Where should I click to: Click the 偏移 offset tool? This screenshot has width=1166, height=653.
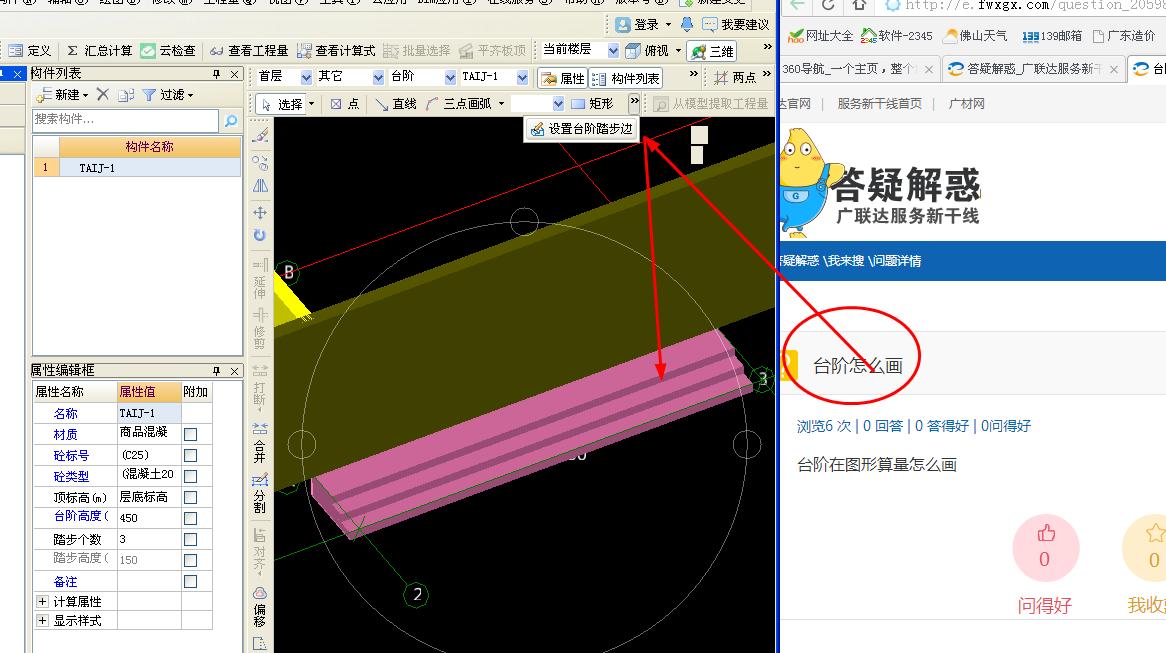pyautogui.click(x=260, y=608)
